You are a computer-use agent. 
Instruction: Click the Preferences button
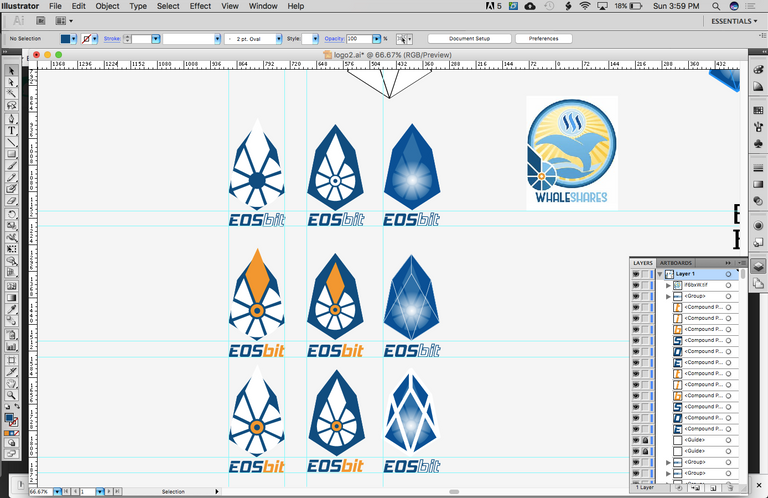544,39
